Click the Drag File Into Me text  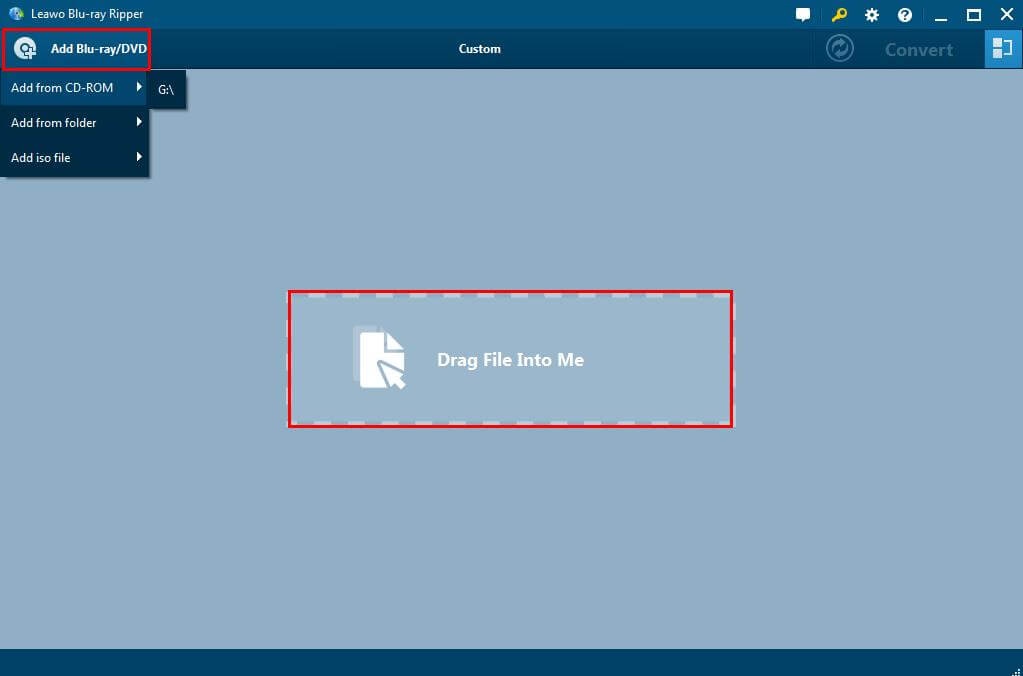(x=510, y=360)
